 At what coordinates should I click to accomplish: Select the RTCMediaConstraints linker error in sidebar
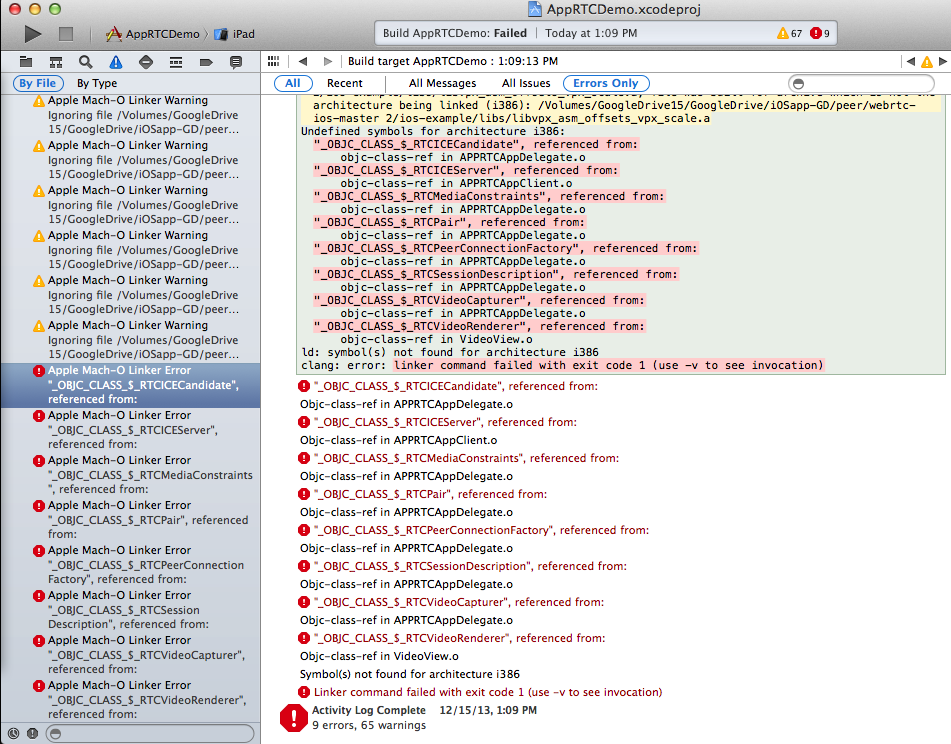[131, 475]
